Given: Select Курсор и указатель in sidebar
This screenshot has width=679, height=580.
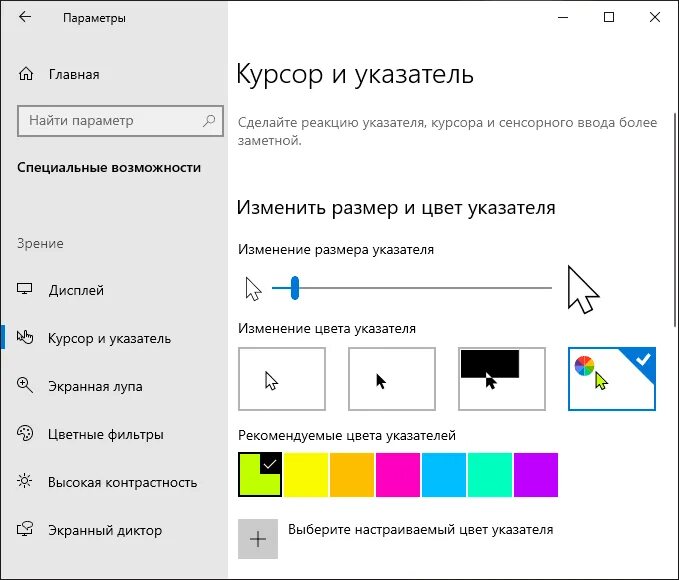Looking at the screenshot, I should coord(114,338).
